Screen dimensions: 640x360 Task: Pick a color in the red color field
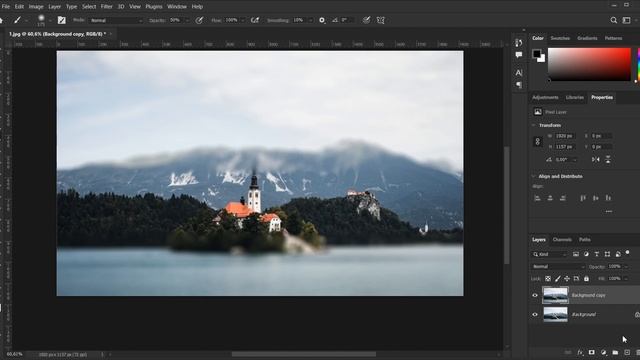pos(589,64)
